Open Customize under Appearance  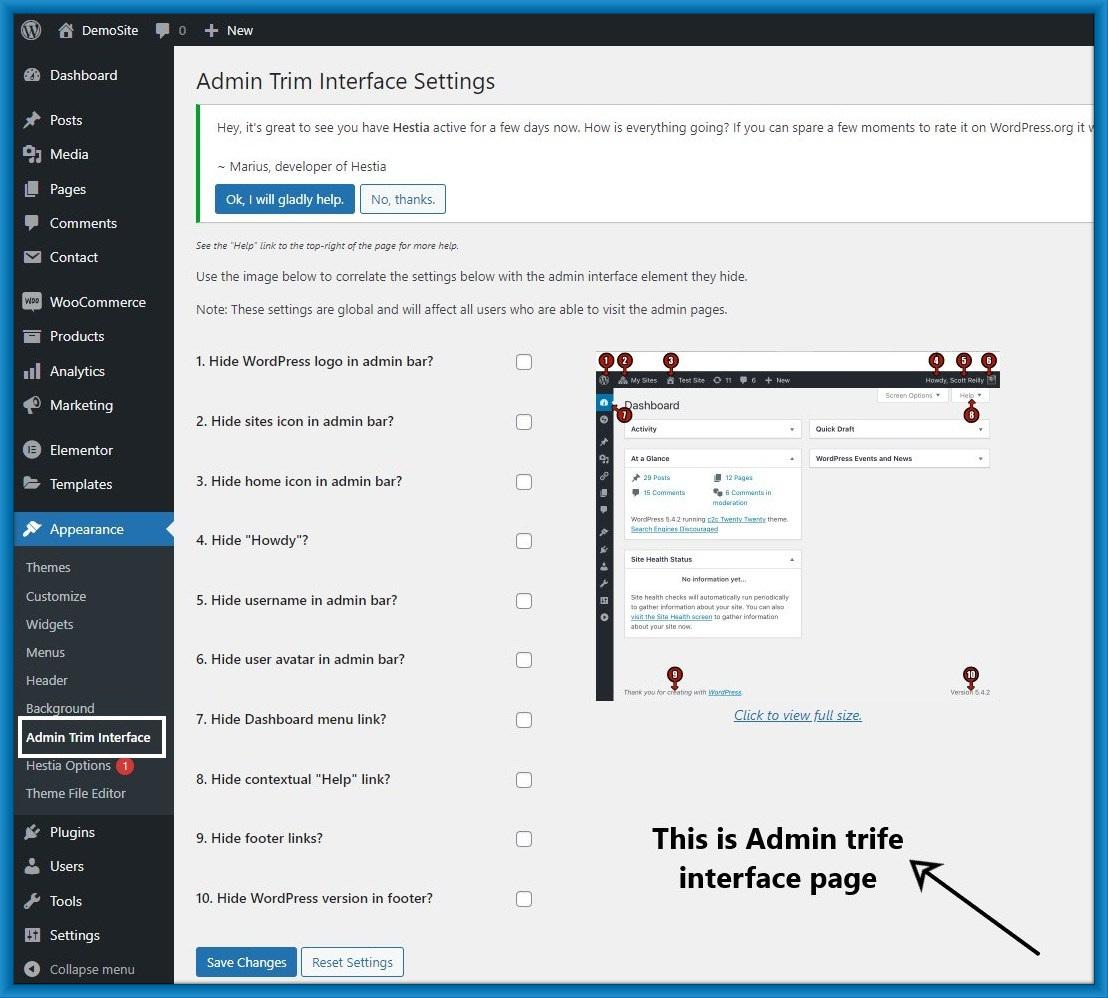coord(56,596)
